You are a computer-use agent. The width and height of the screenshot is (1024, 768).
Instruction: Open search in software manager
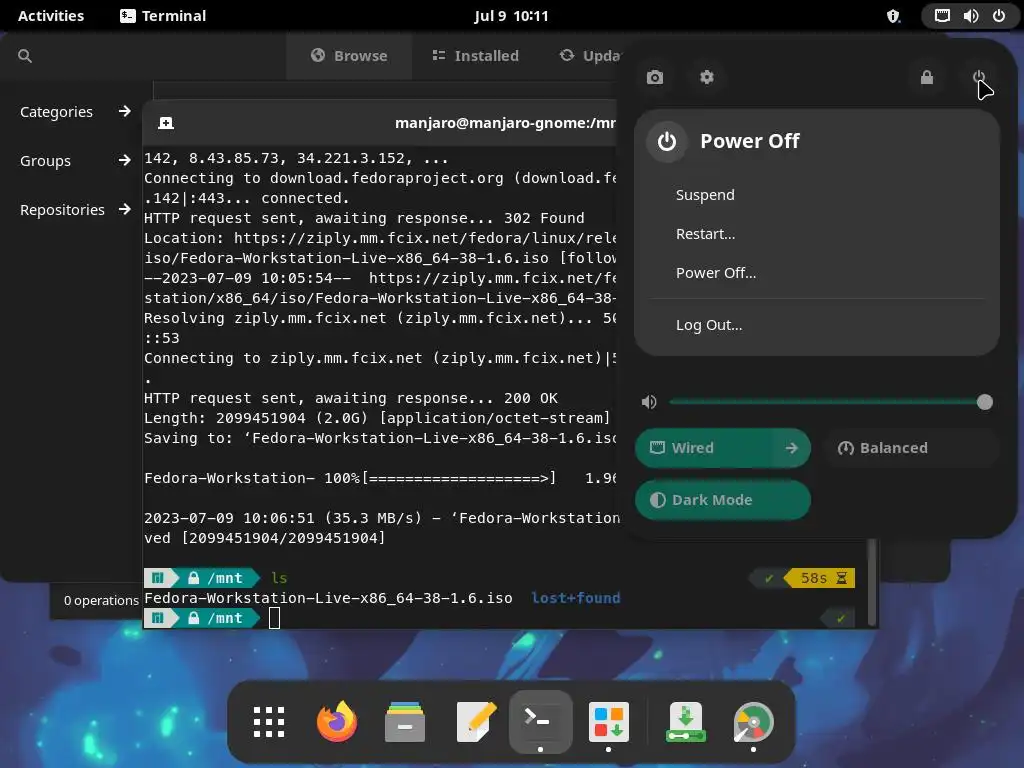pos(25,56)
